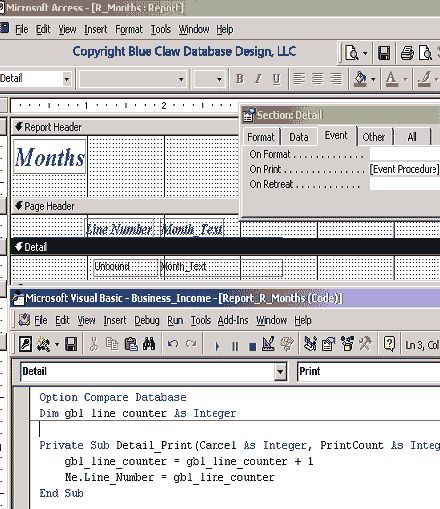
Task: Click the Copy icon in VB toolbar
Action: [x=112, y=344]
